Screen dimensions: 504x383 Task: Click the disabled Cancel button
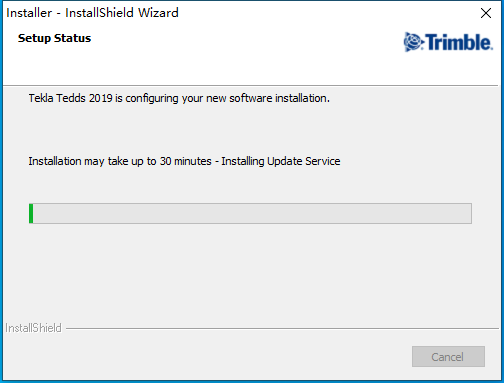[x=448, y=357]
